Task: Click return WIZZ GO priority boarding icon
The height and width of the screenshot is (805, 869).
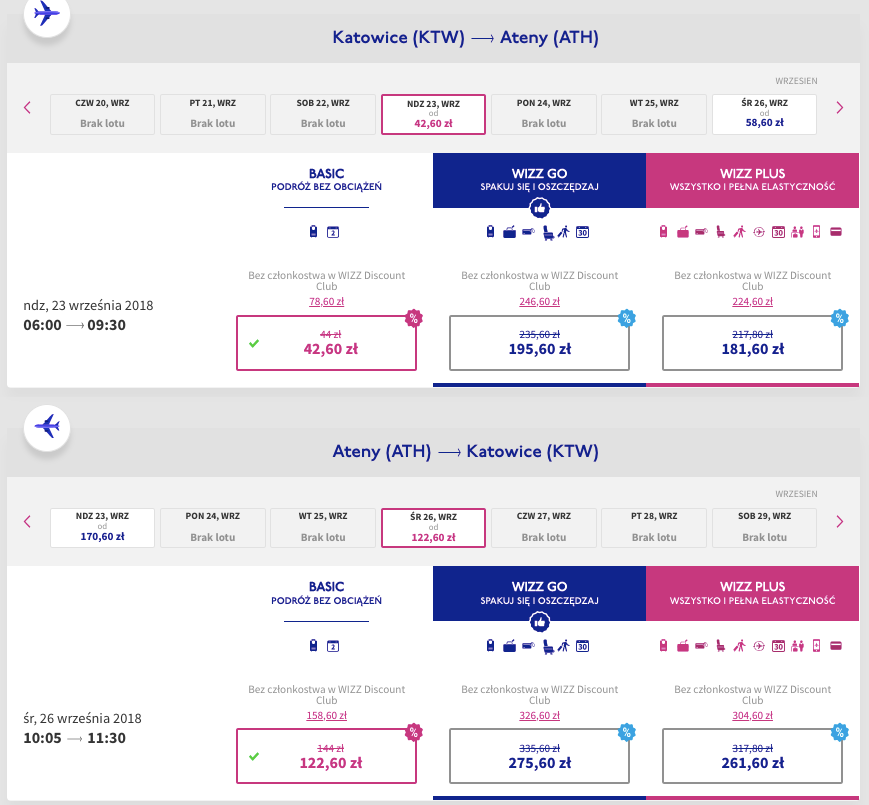Action: [564, 646]
